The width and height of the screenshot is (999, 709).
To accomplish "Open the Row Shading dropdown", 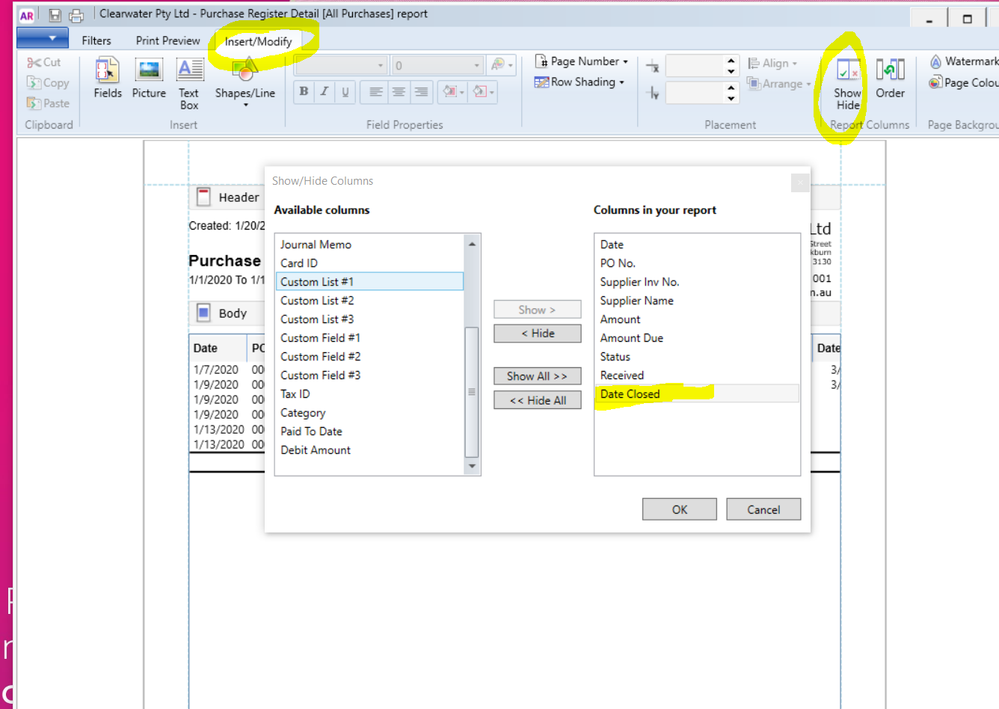I will pyautogui.click(x=579, y=82).
